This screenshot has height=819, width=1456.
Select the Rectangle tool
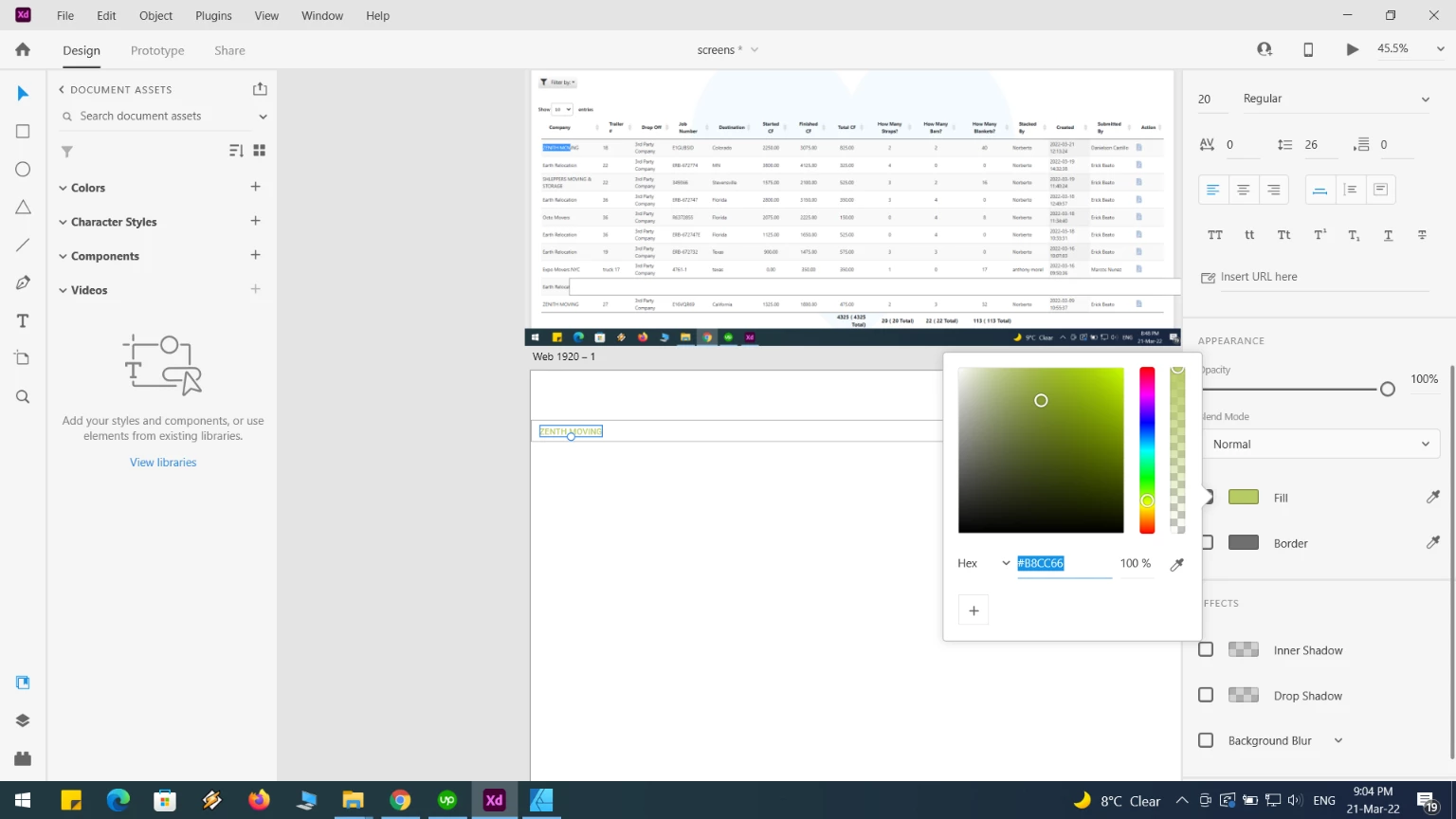23,131
